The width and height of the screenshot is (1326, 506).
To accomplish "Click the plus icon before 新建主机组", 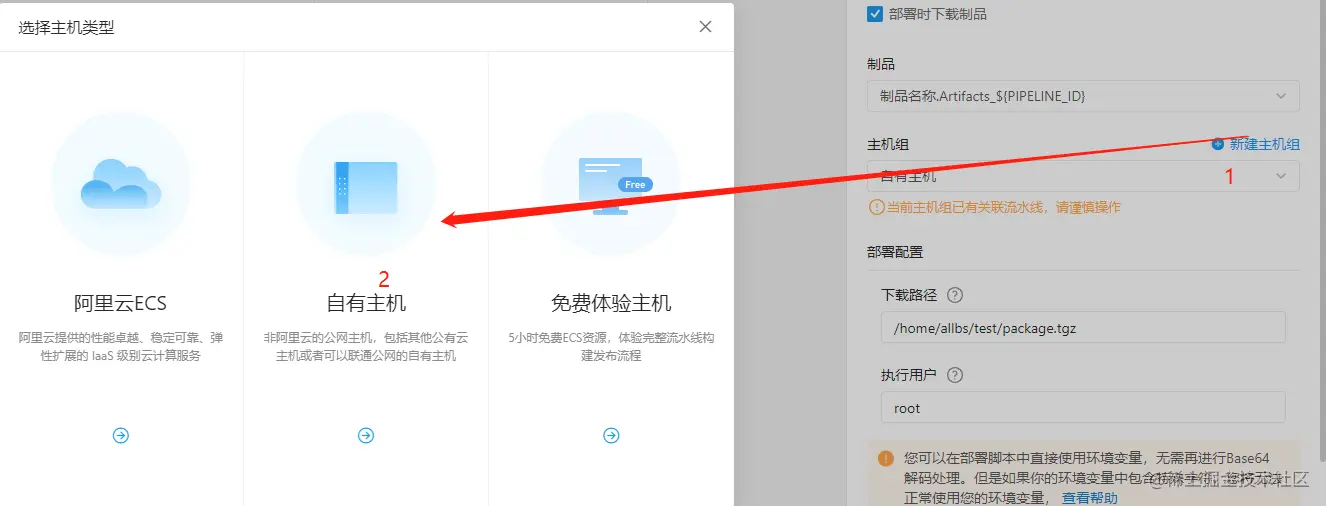I will point(1217,144).
